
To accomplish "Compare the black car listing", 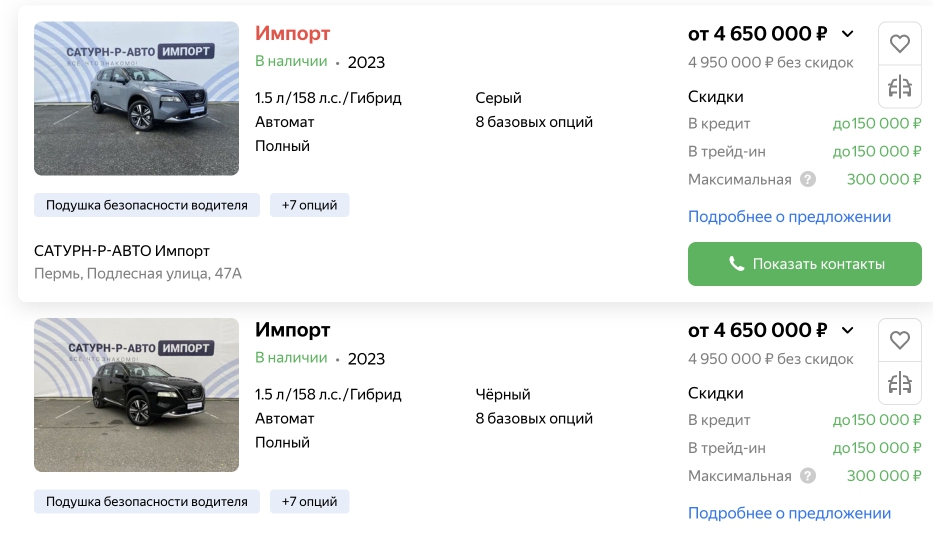I will click(x=900, y=383).
